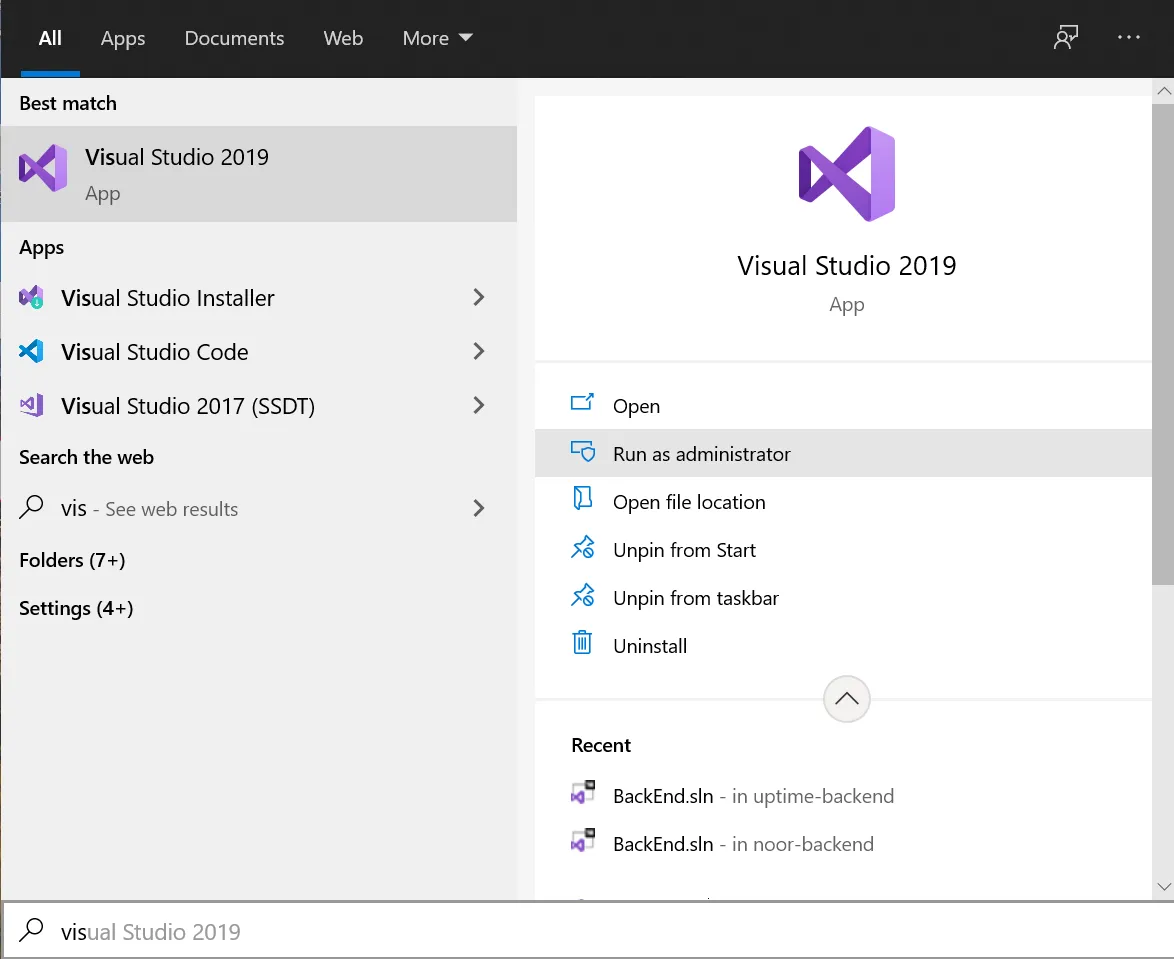Expand Visual Studio Code submenu arrow
This screenshot has height=959, width=1174.
click(479, 352)
